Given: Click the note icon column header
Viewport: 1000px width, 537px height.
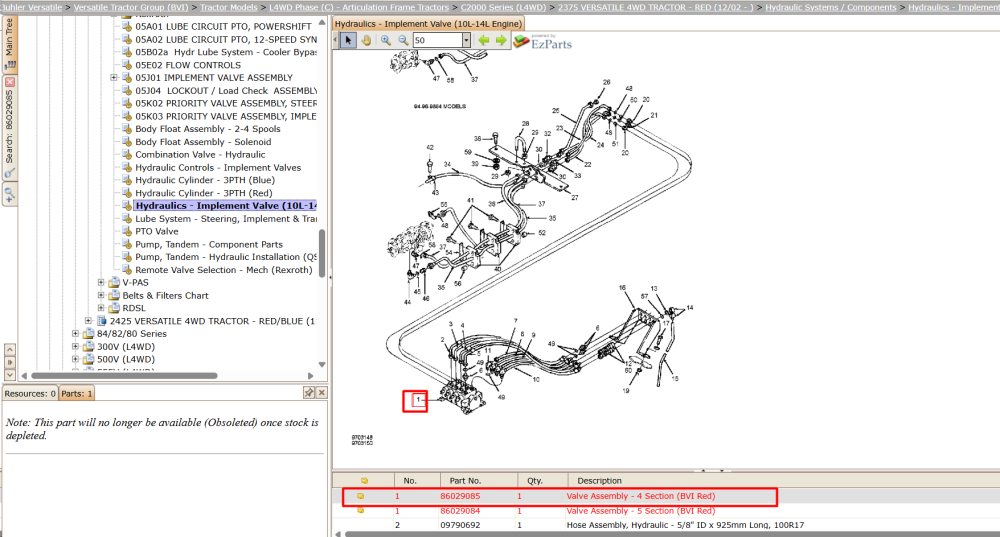Looking at the screenshot, I should (364, 480).
